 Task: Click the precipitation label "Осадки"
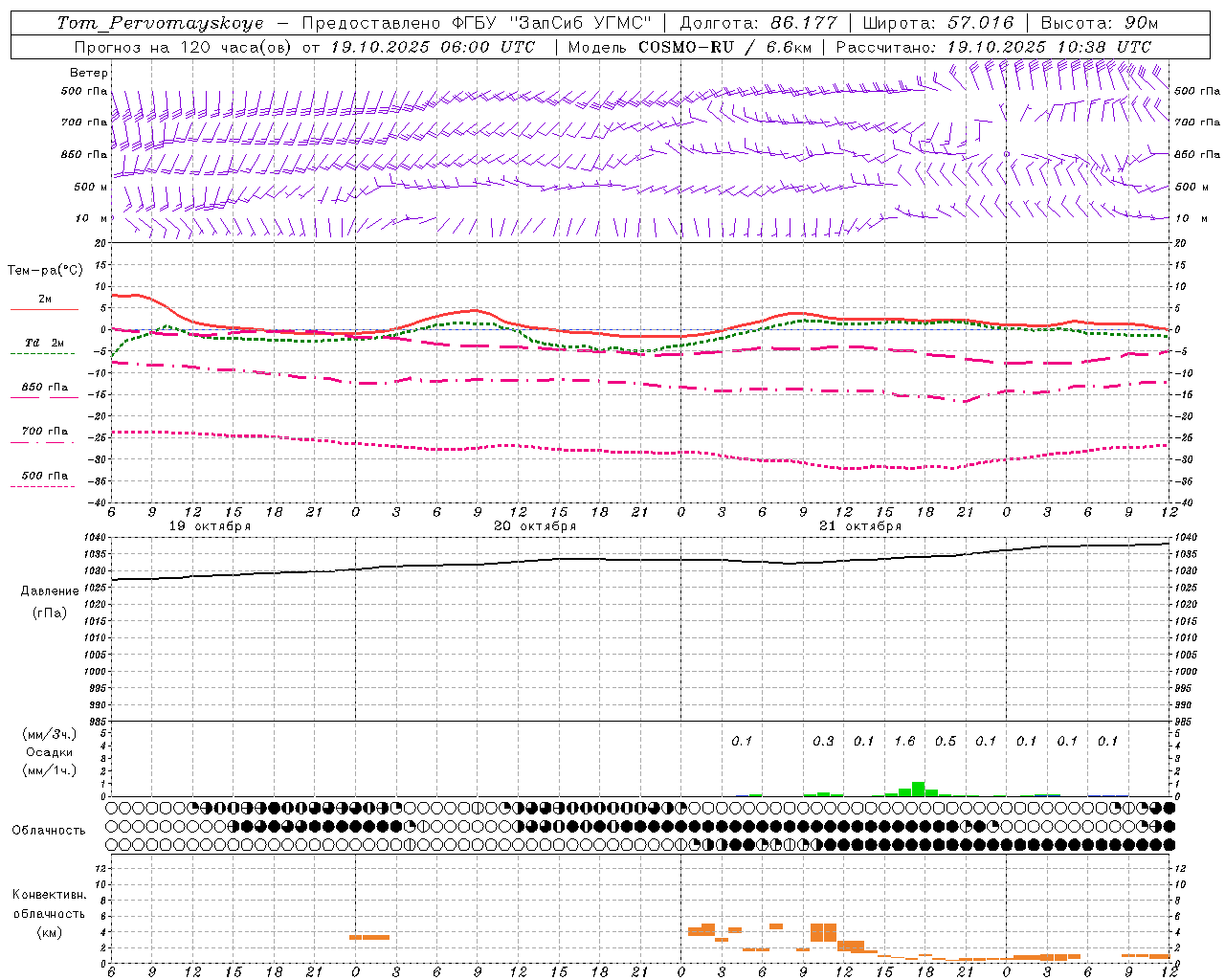coord(49,752)
